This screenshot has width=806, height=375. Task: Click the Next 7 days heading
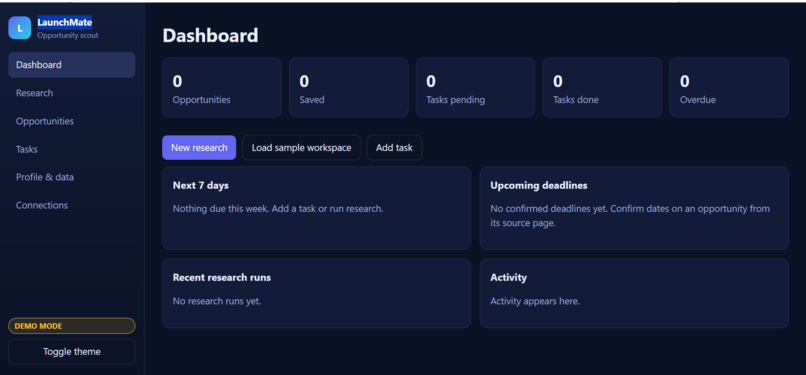click(x=200, y=185)
